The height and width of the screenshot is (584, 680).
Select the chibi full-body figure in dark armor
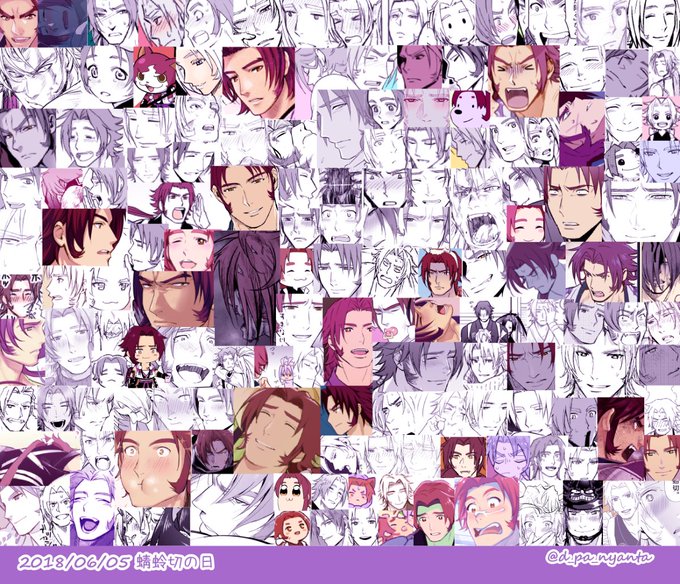(144, 357)
